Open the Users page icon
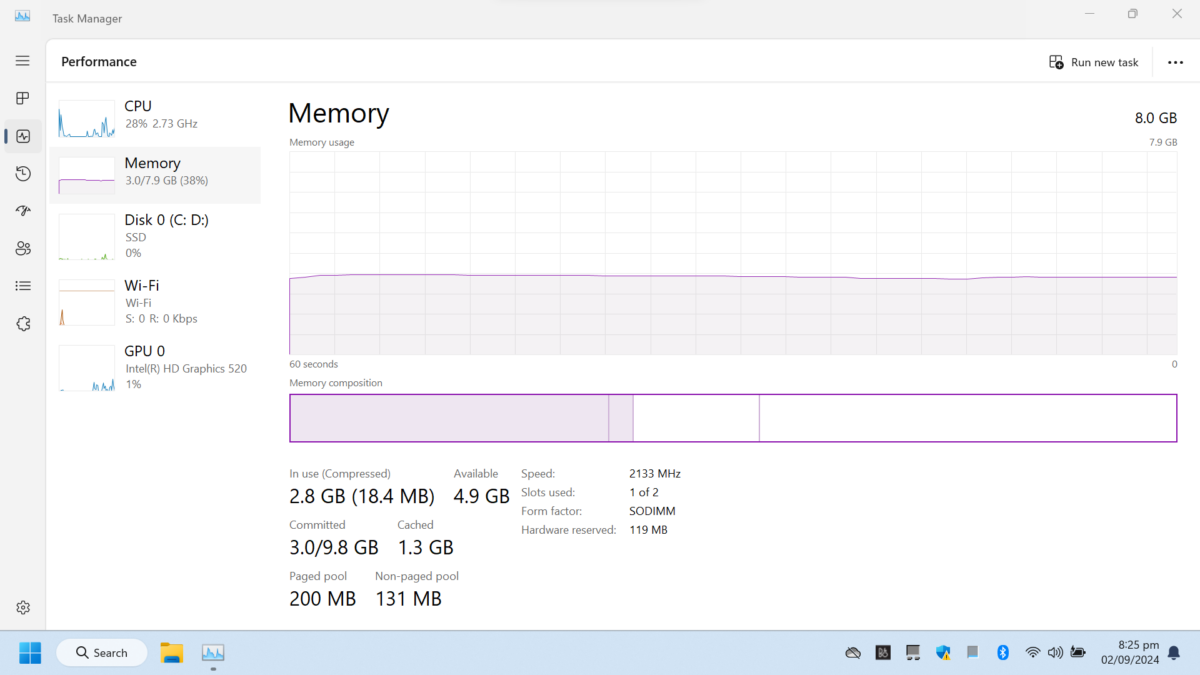1200x675 pixels. pyautogui.click(x=23, y=248)
